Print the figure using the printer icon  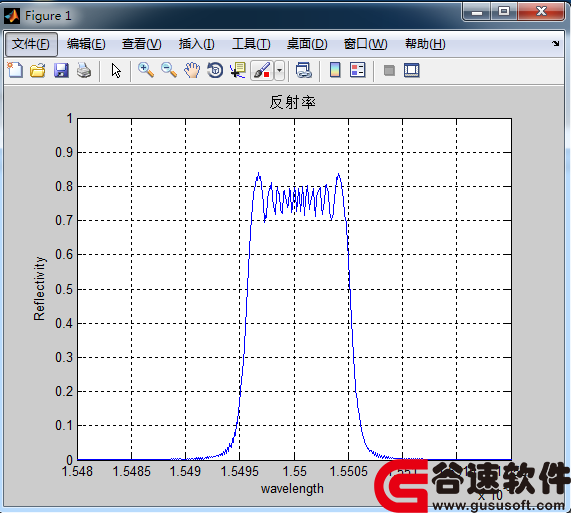point(84,70)
